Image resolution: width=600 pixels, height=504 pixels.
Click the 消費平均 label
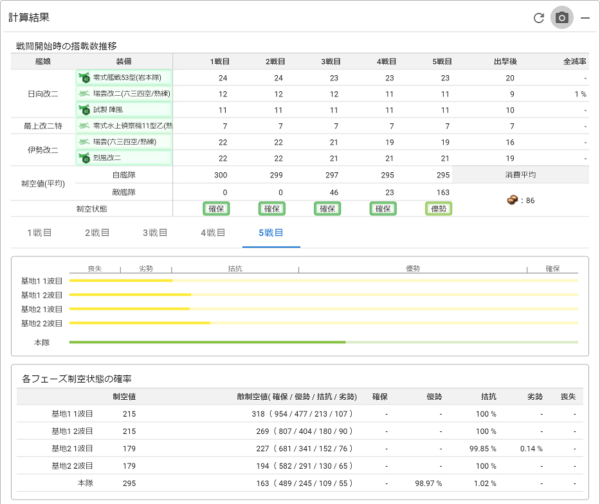point(520,175)
